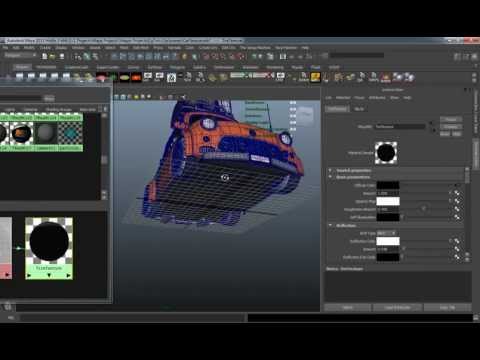Click the Reflection Color white swatch

[x=388, y=241]
